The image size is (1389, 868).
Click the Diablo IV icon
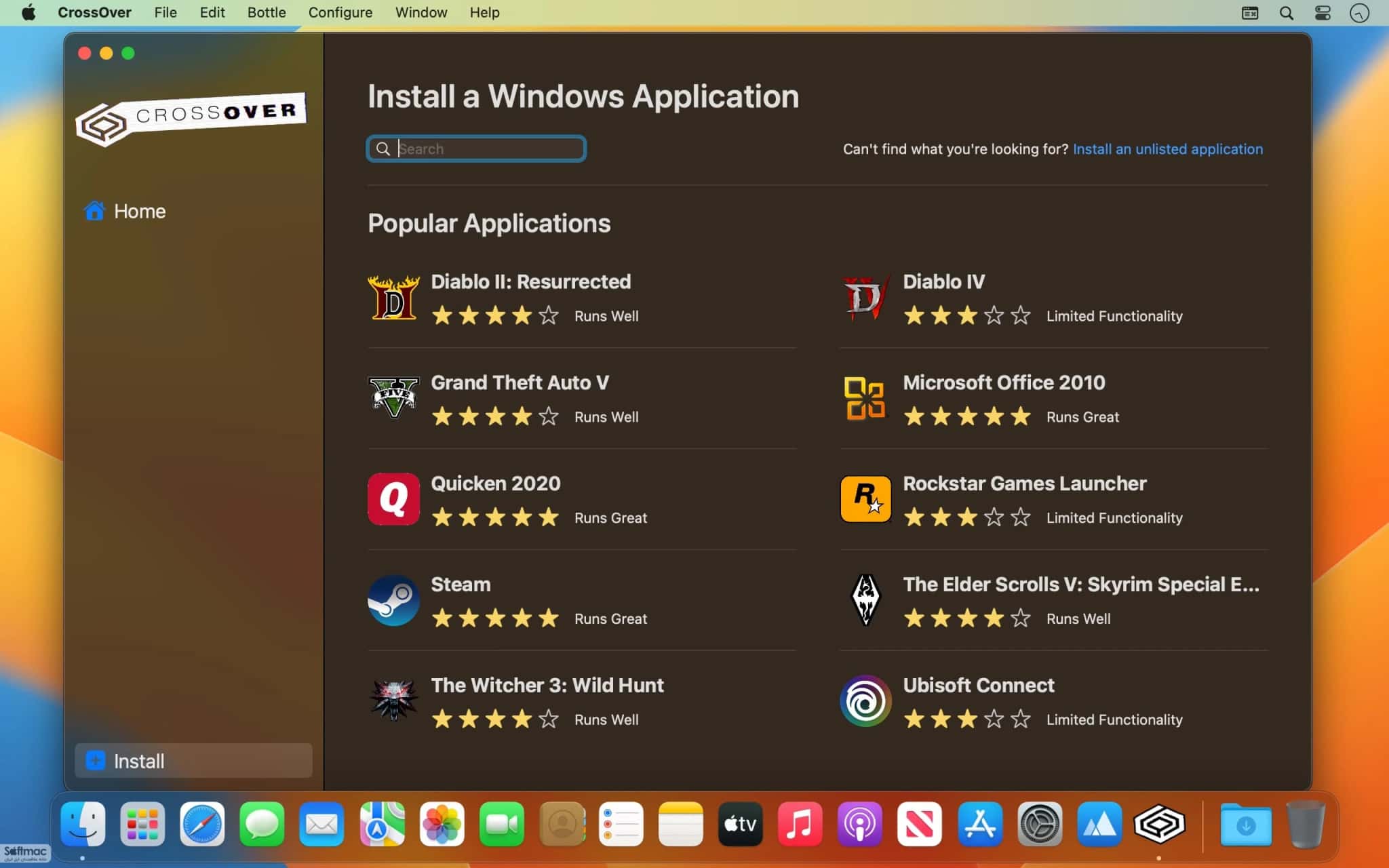865,298
